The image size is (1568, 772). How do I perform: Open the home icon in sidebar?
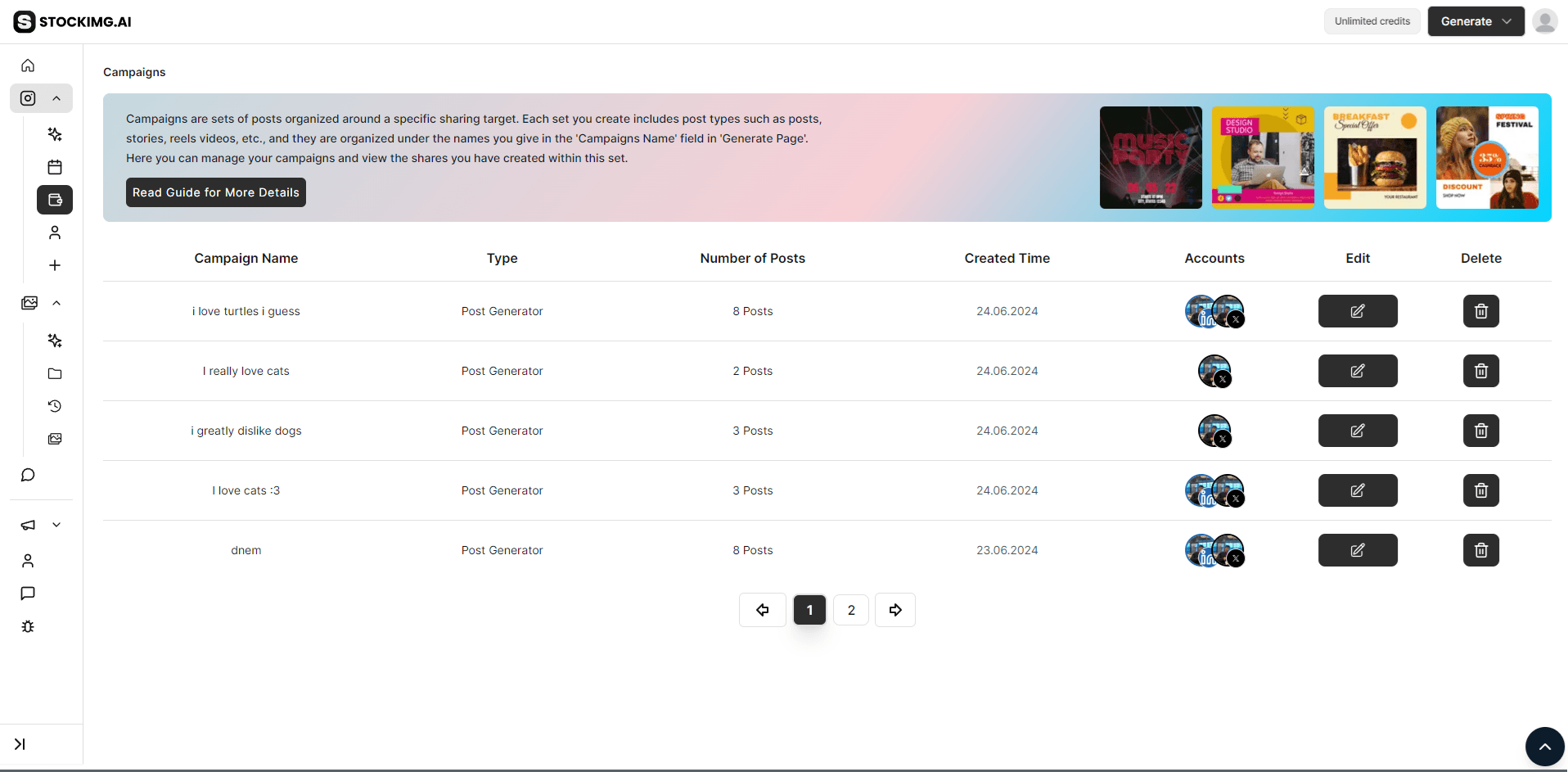28,65
